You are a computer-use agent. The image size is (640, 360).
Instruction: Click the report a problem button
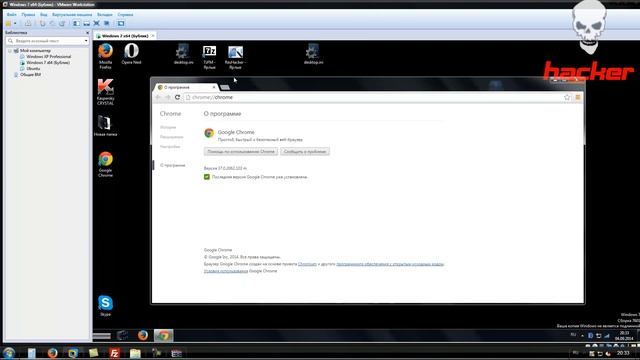[305, 151]
